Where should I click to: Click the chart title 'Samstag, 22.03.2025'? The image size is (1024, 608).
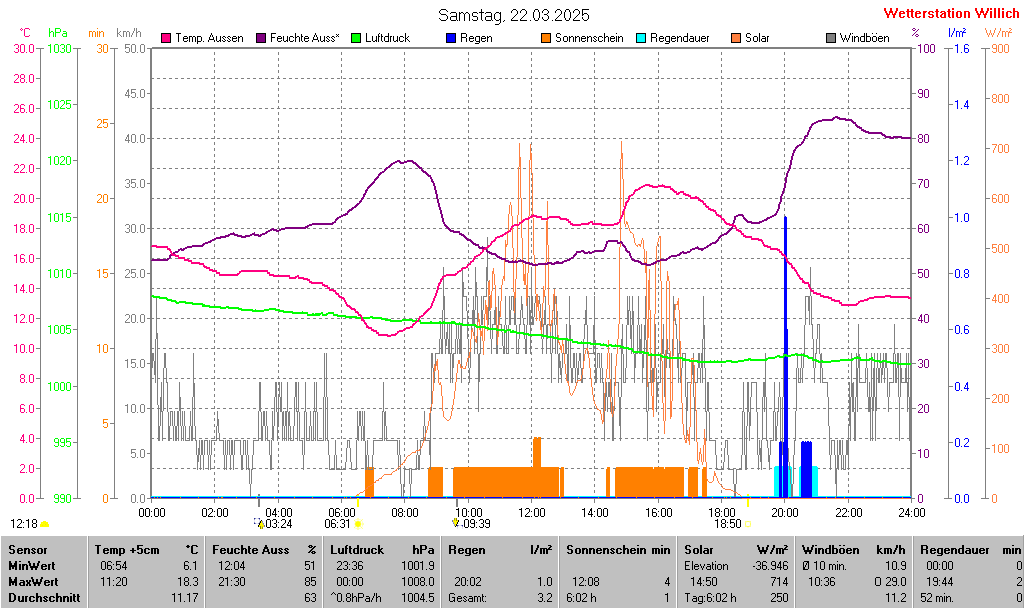514,15
